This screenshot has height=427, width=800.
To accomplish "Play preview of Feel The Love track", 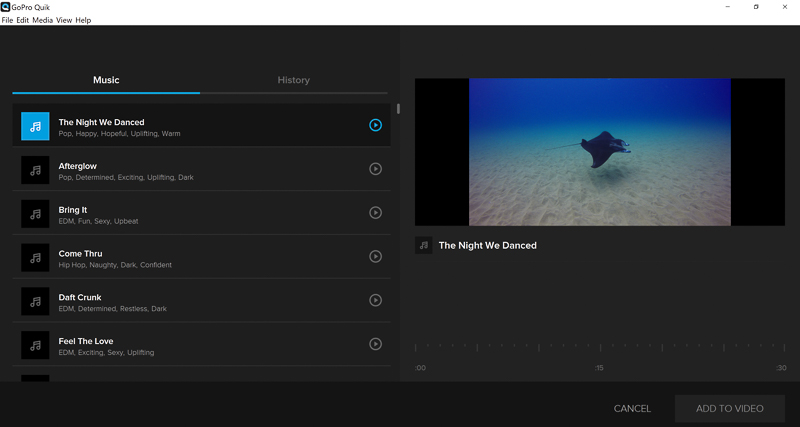I will (375, 344).
